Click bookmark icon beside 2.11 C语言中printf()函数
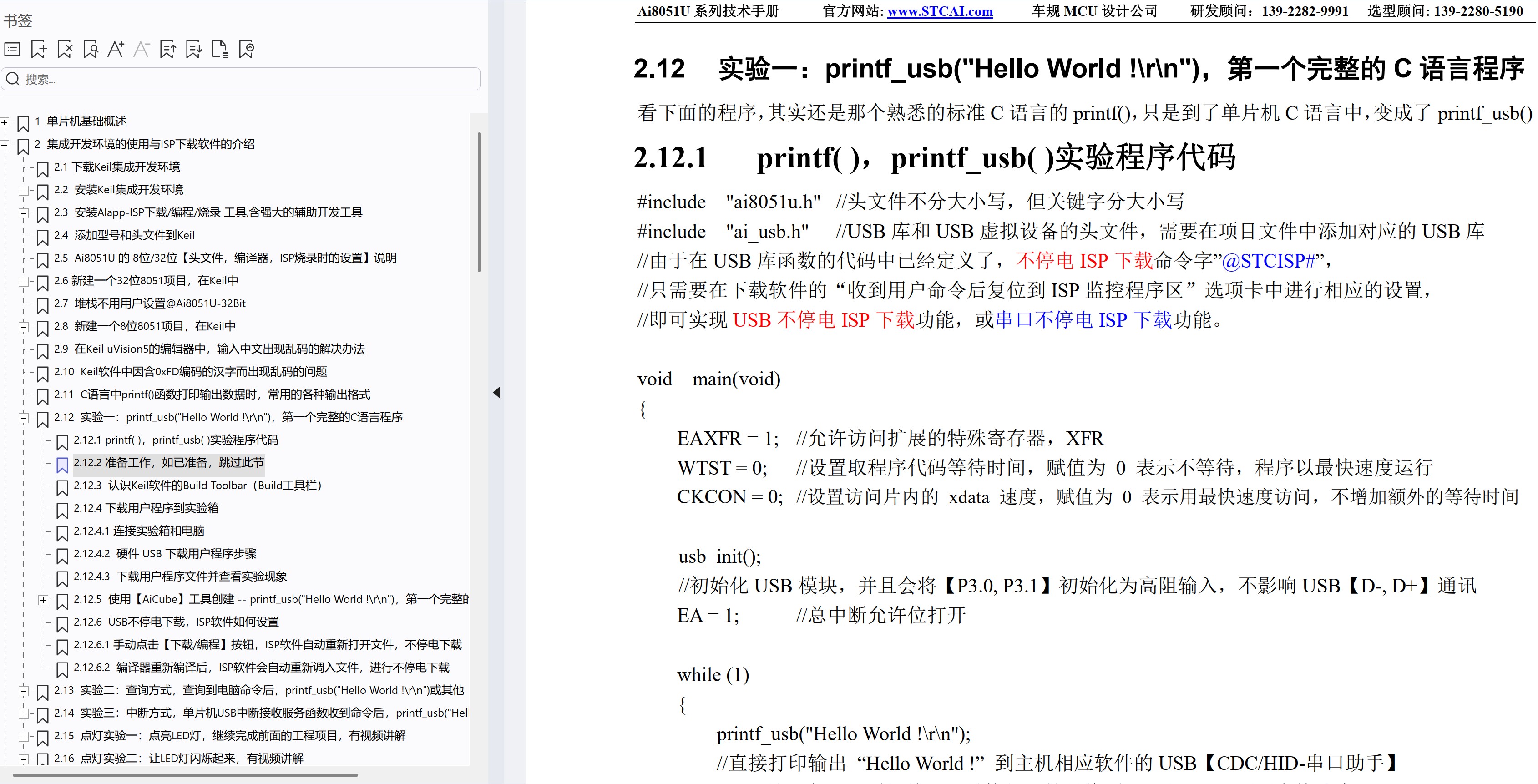Image resolution: width=1538 pixels, height=784 pixels. 42,396
